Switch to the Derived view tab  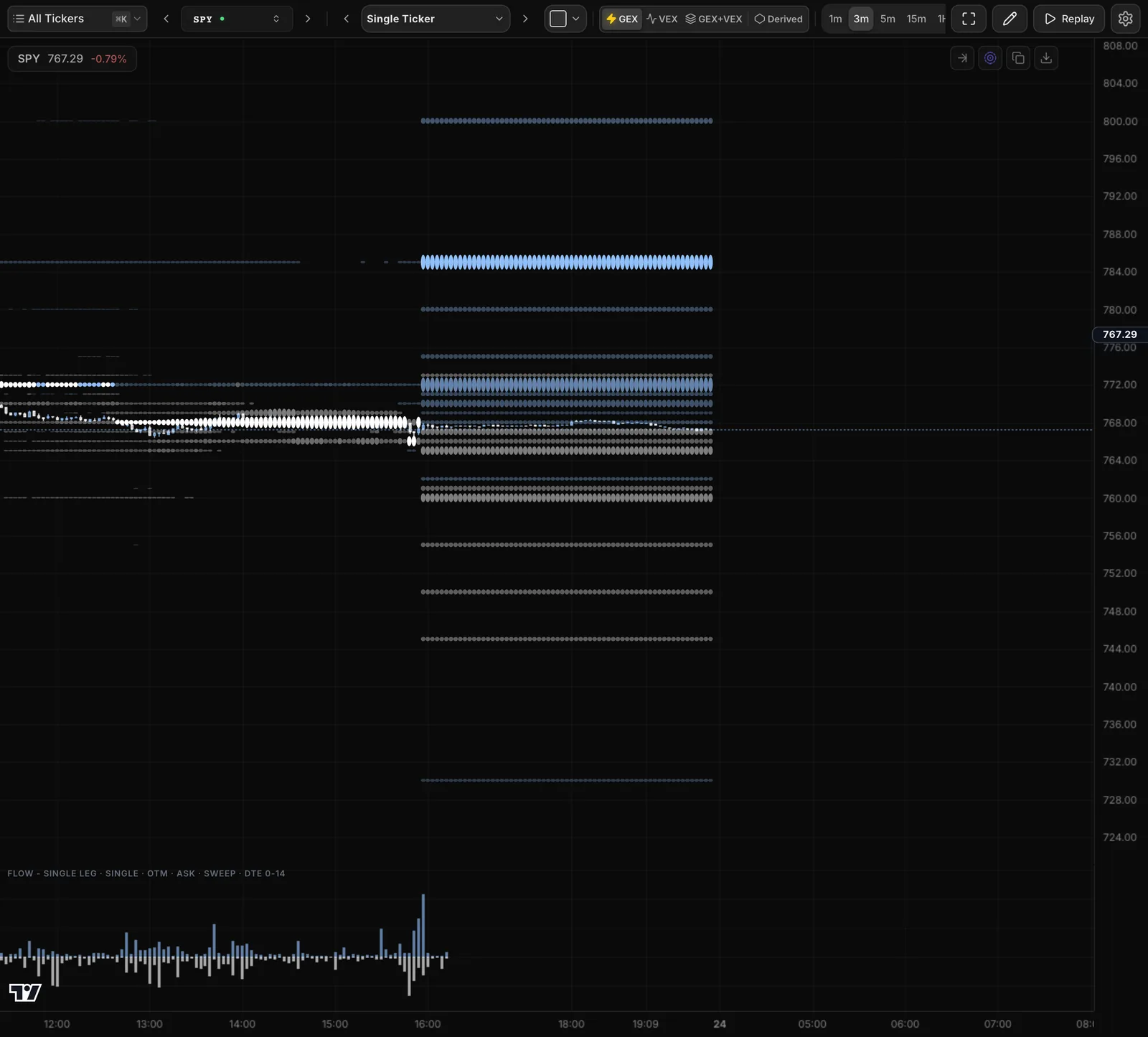pyautogui.click(x=778, y=19)
